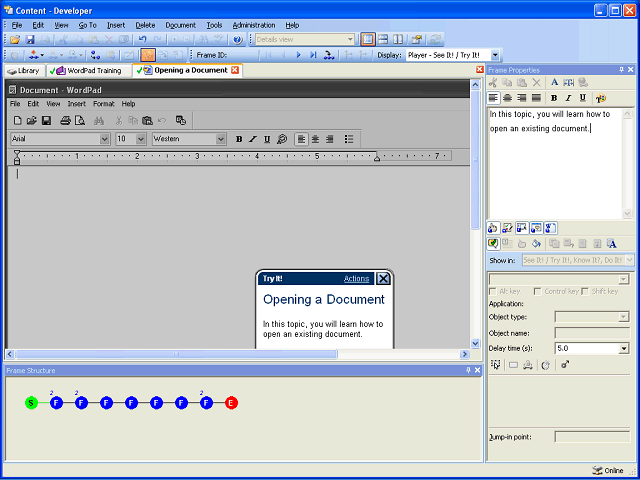Click the paint bucket bubble fill color icon
Image resolution: width=640 pixels, height=480 pixels.
click(x=536, y=244)
